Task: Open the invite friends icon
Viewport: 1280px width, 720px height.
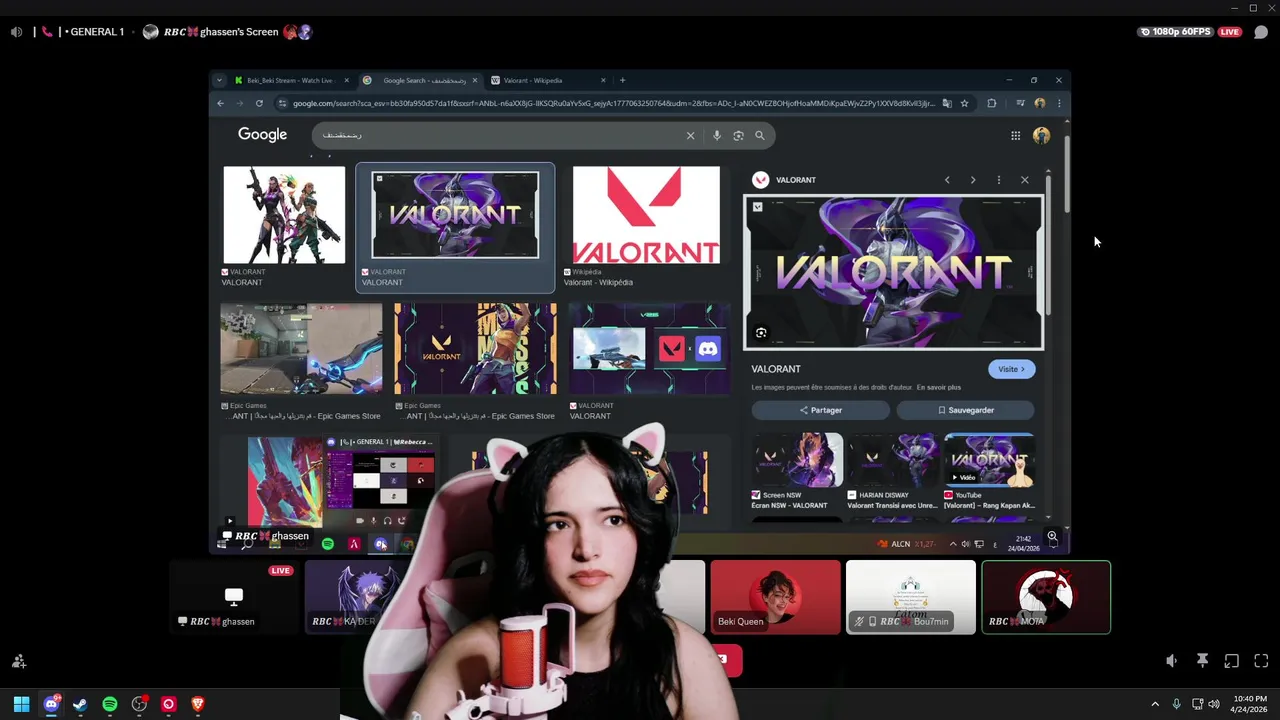Action: [18, 661]
